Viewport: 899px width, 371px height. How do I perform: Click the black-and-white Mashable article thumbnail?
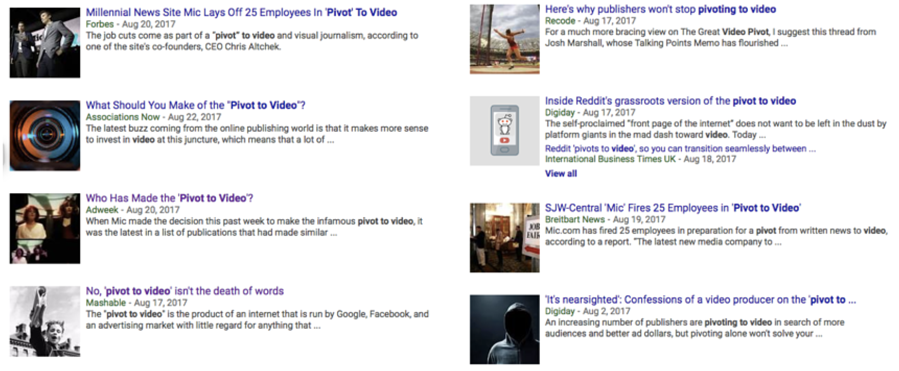(45, 321)
